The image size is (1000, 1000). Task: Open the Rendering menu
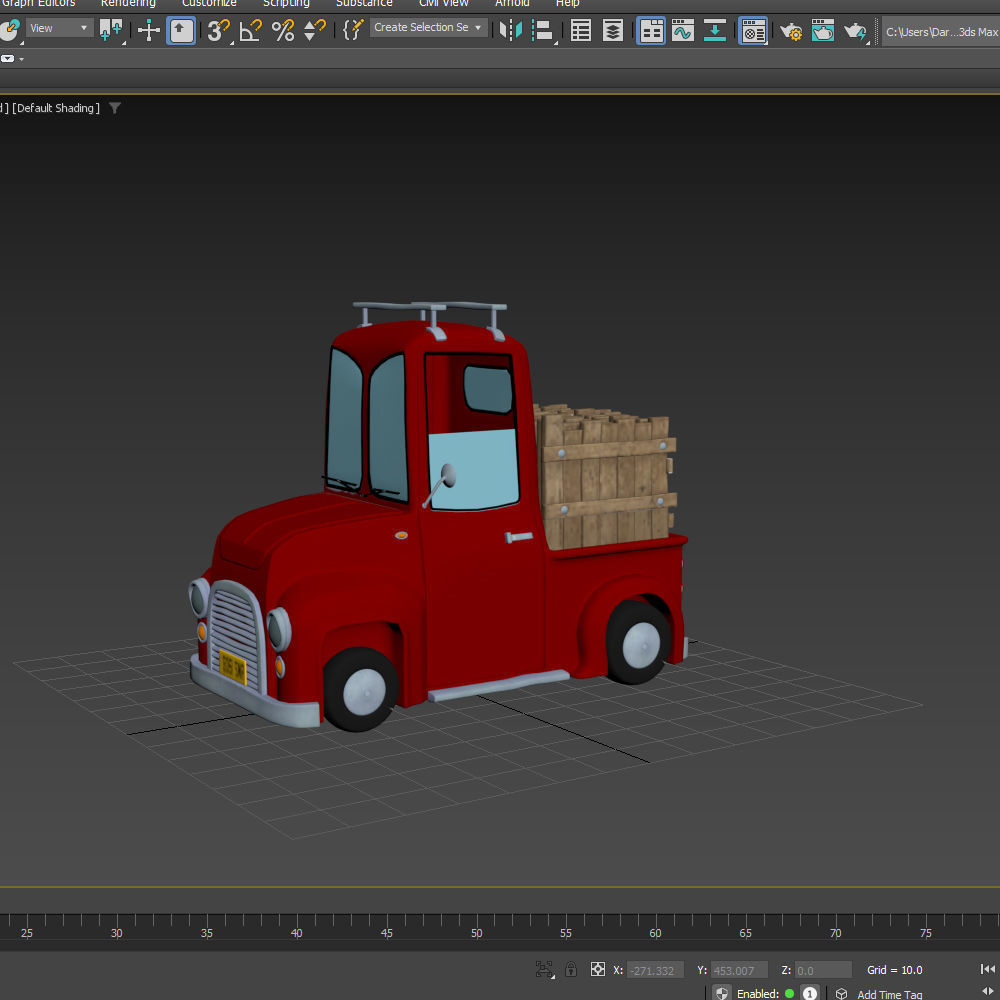[128, 3]
